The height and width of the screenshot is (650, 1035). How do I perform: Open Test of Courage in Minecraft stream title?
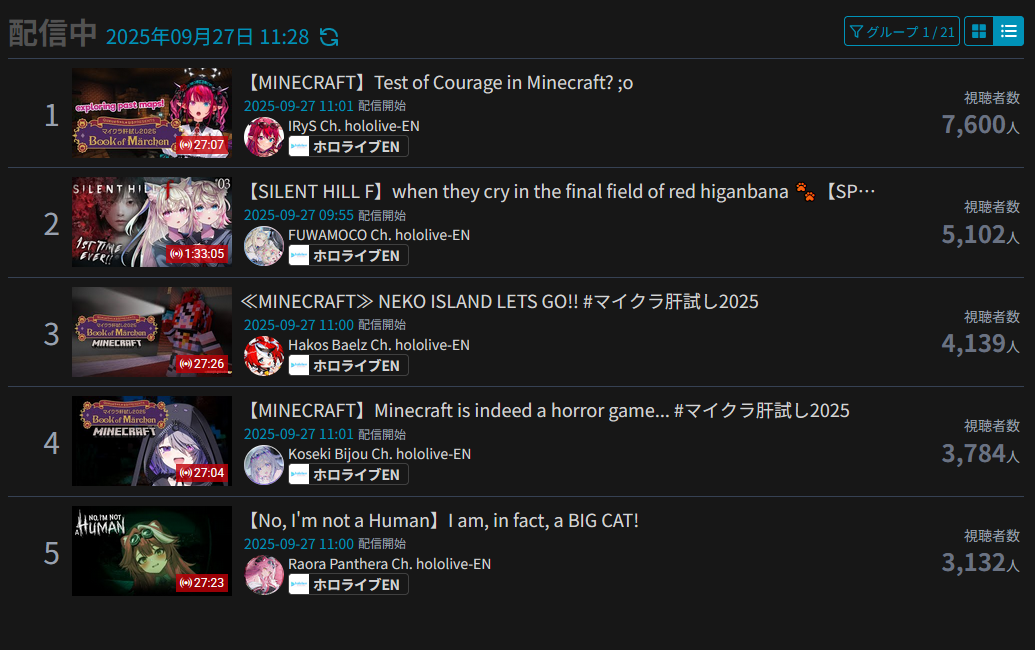(x=438, y=82)
